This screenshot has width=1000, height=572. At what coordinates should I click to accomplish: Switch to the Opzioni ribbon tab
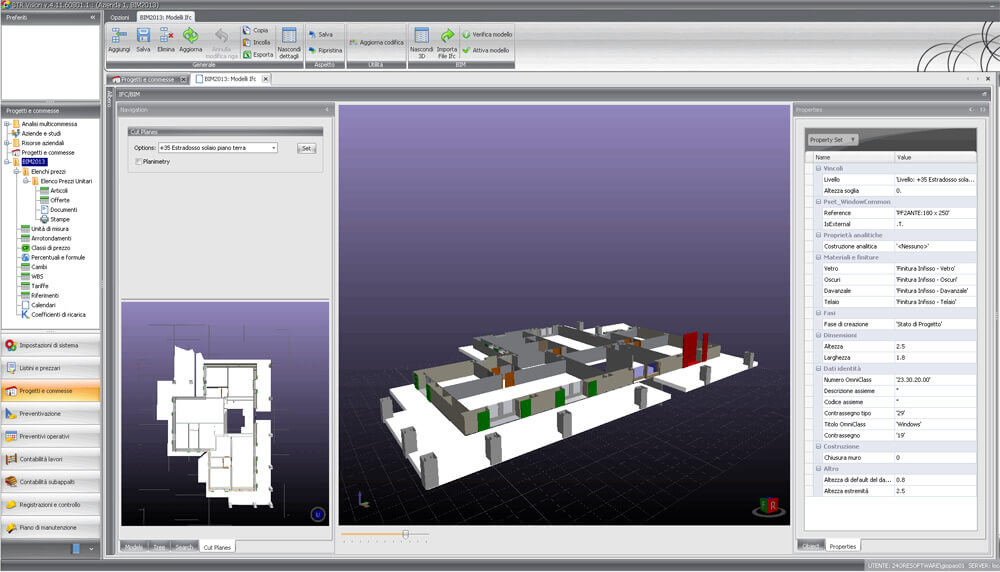[120, 17]
